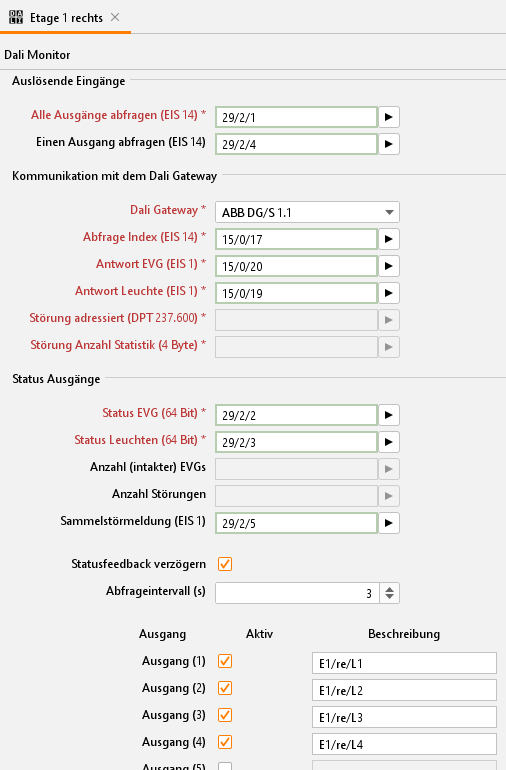506x770 pixels.
Task: Click arrow button next to Sammelstörmeldung field
Action: pos(389,523)
